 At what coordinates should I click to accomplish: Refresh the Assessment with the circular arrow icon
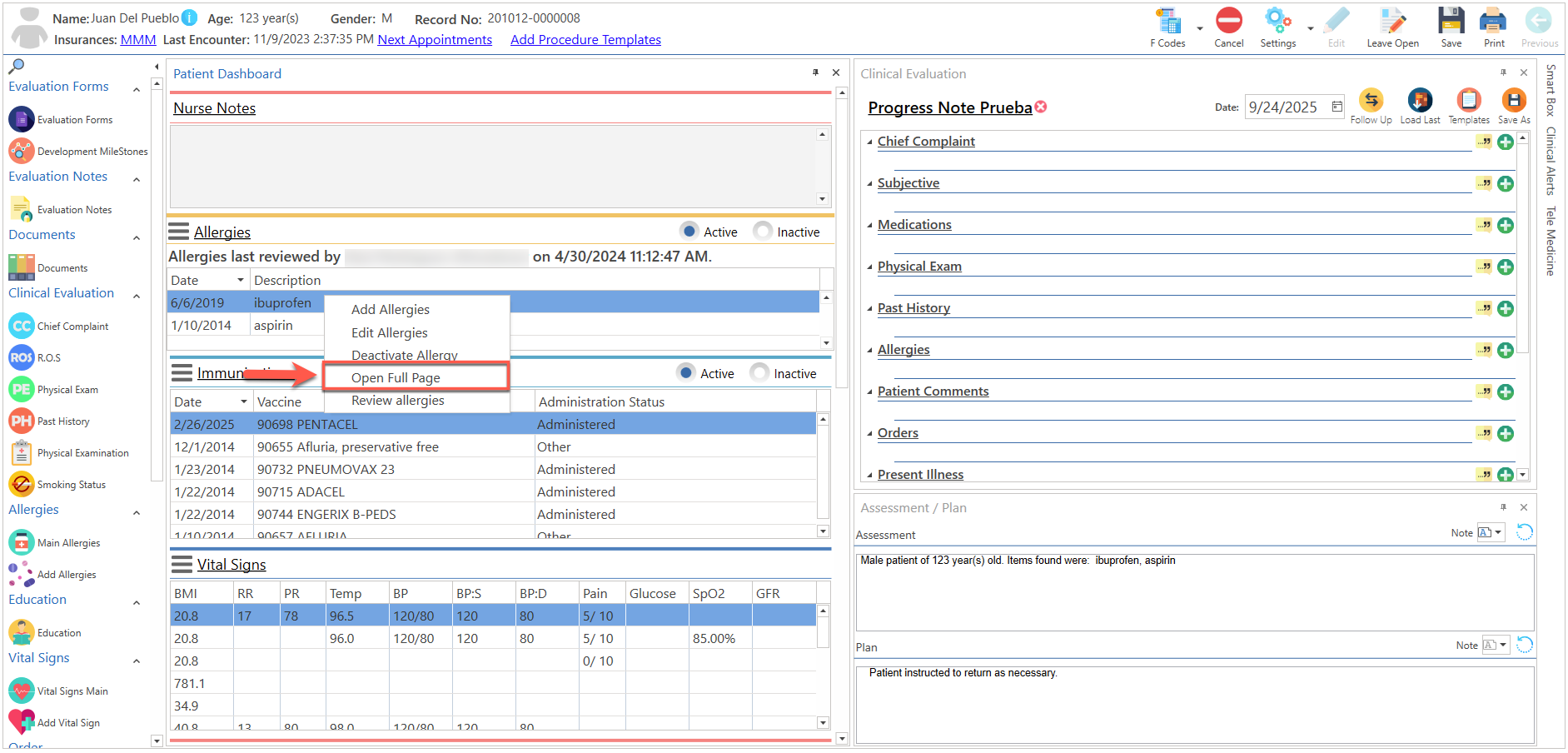point(1525,532)
